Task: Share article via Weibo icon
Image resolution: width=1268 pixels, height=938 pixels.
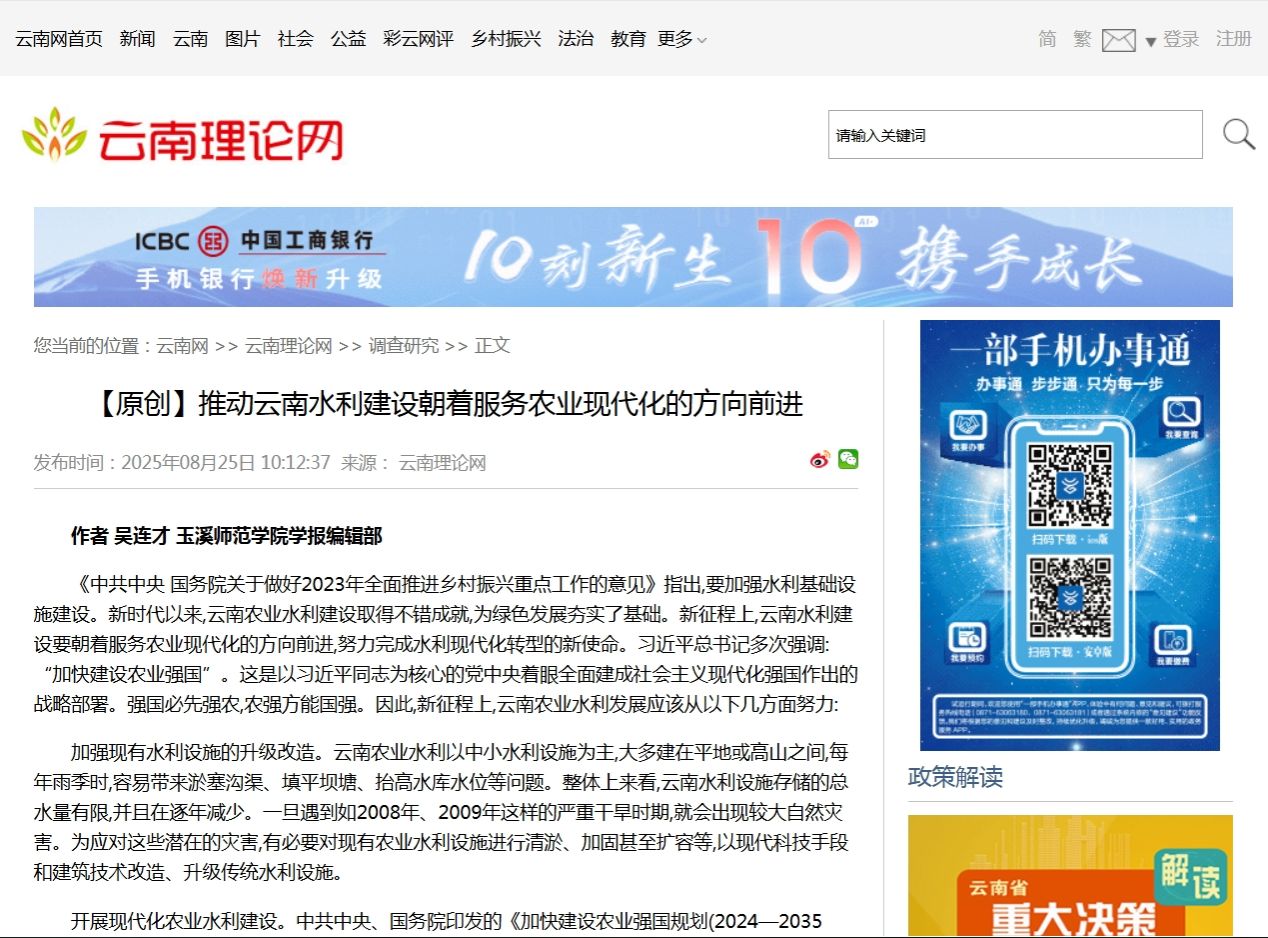Action: tap(820, 460)
